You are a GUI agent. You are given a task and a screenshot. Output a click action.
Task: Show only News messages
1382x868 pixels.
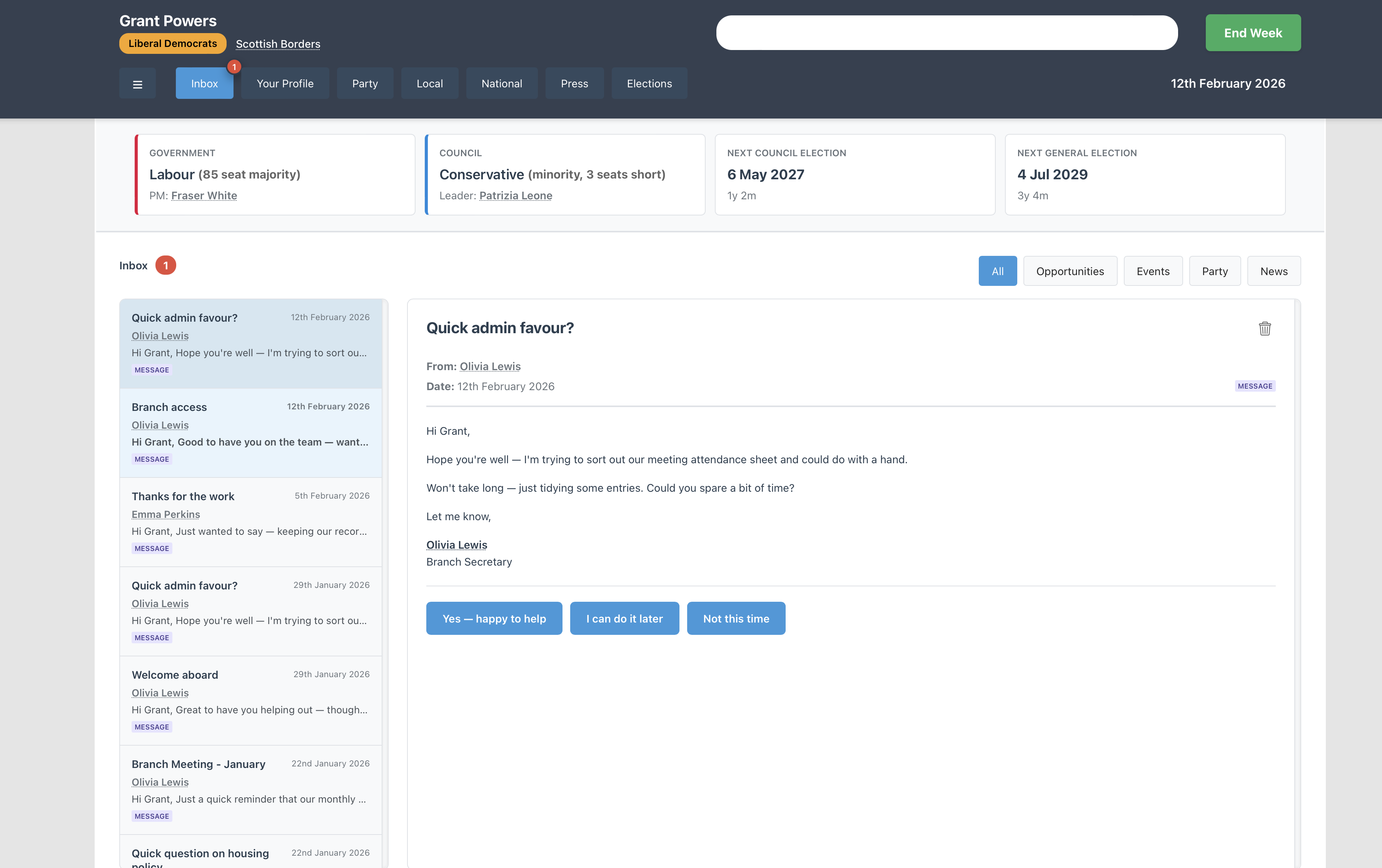1273,271
